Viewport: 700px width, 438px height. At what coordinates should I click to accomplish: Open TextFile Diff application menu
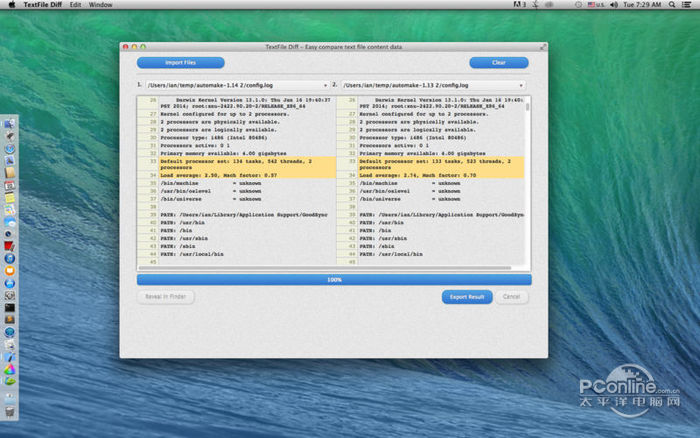point(42,4)
